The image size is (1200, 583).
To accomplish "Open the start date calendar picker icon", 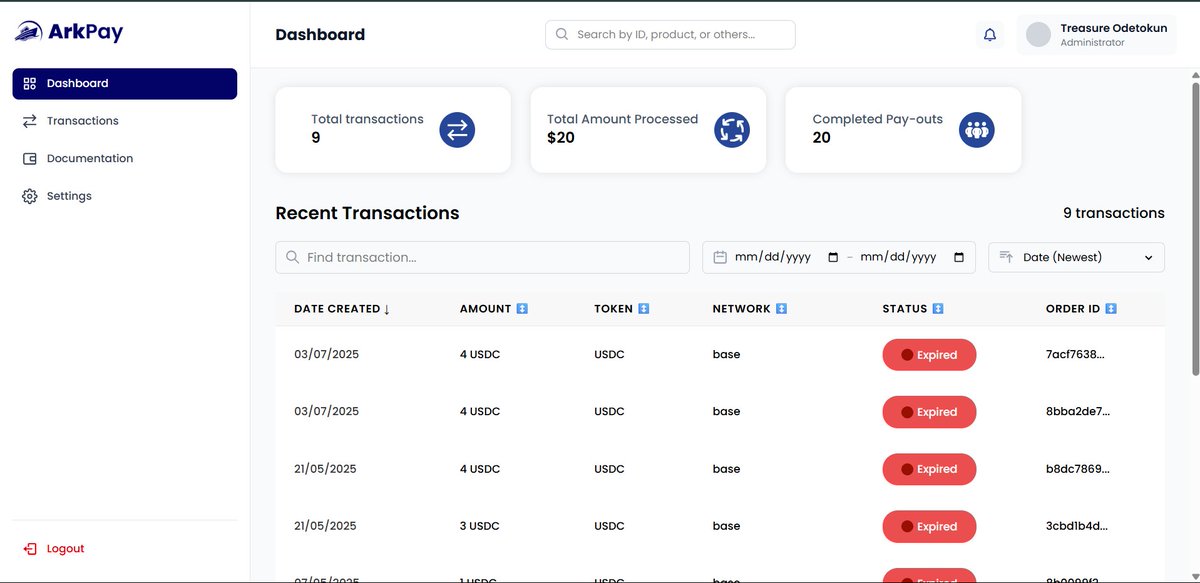I will click(x=833, y=257).
